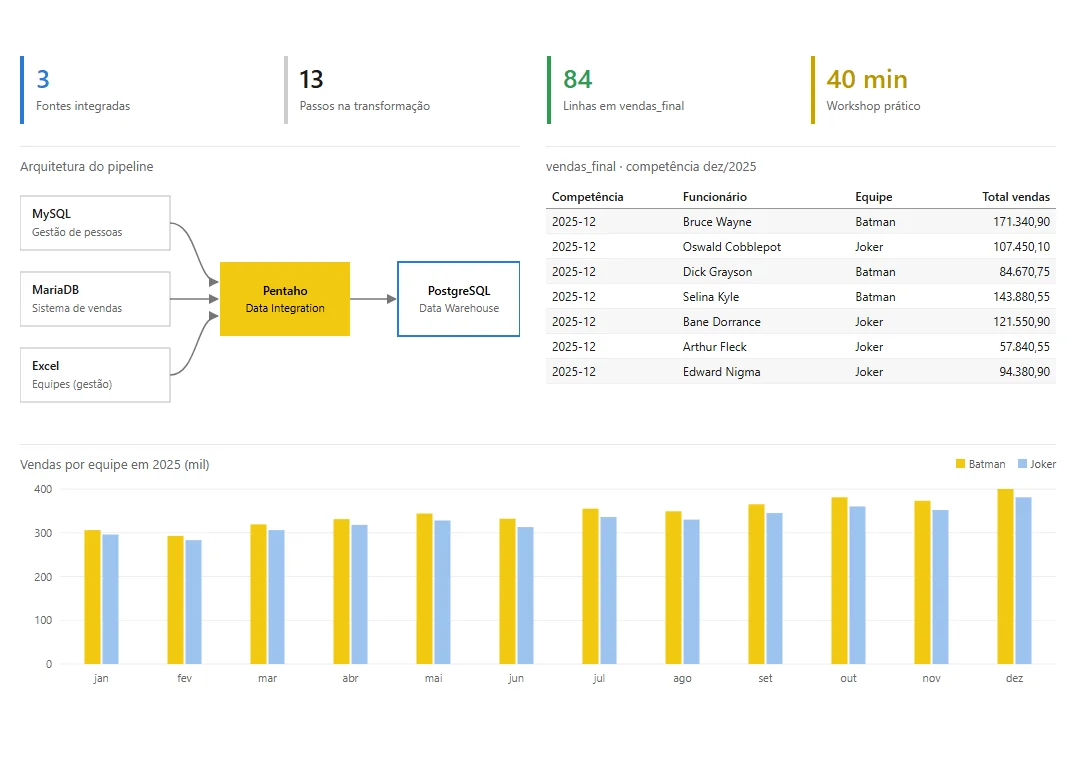Image resolution: width=1076 pixels, height=772 pixels.
Task: Click the 'jan' axis label
Action: 101,678
